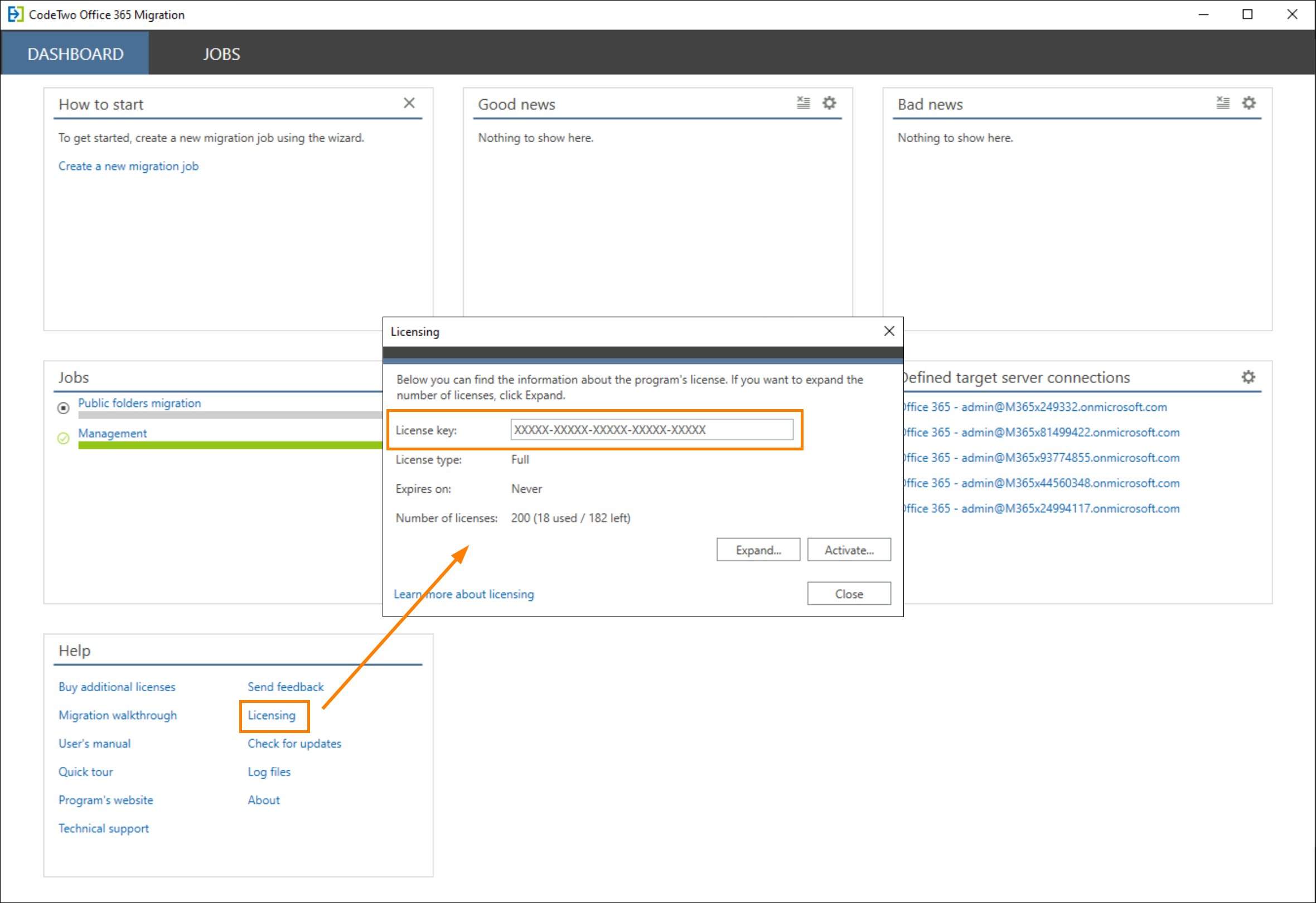
Task: Close the Licensing dialog with X
Action: pyautogui.click(x=889, y=331)
